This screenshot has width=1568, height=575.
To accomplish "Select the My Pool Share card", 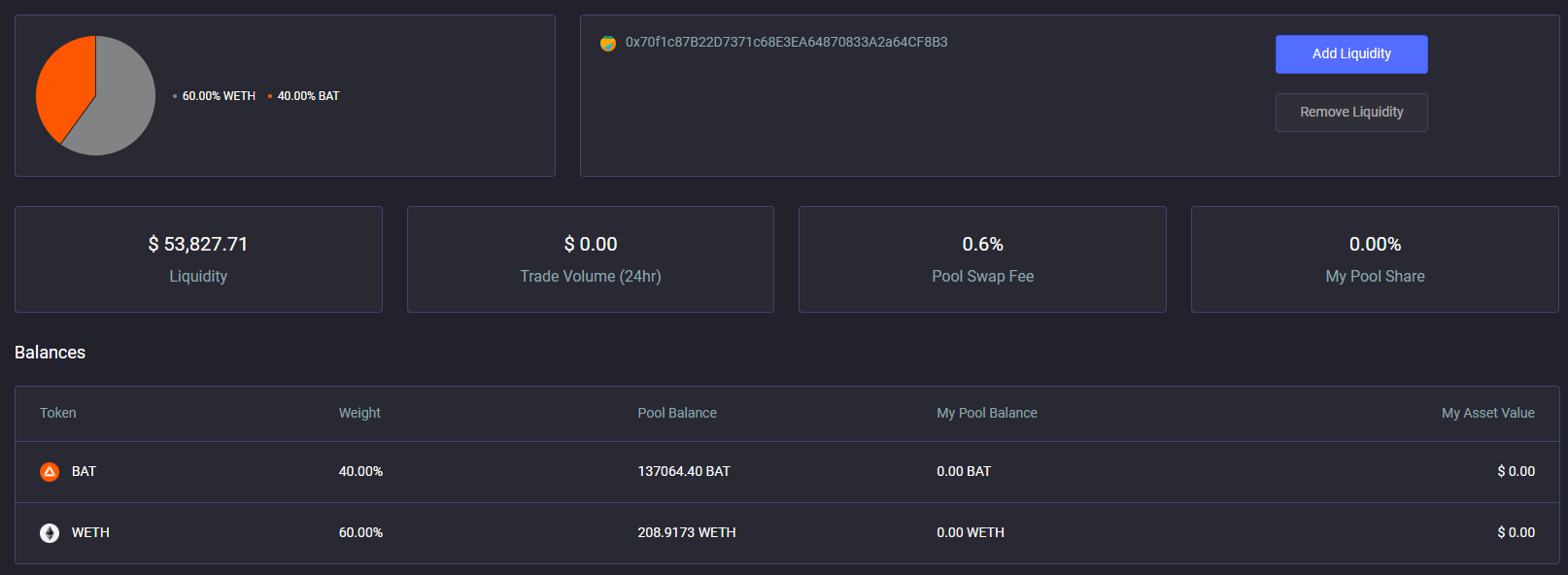I will coord(1375,258).
